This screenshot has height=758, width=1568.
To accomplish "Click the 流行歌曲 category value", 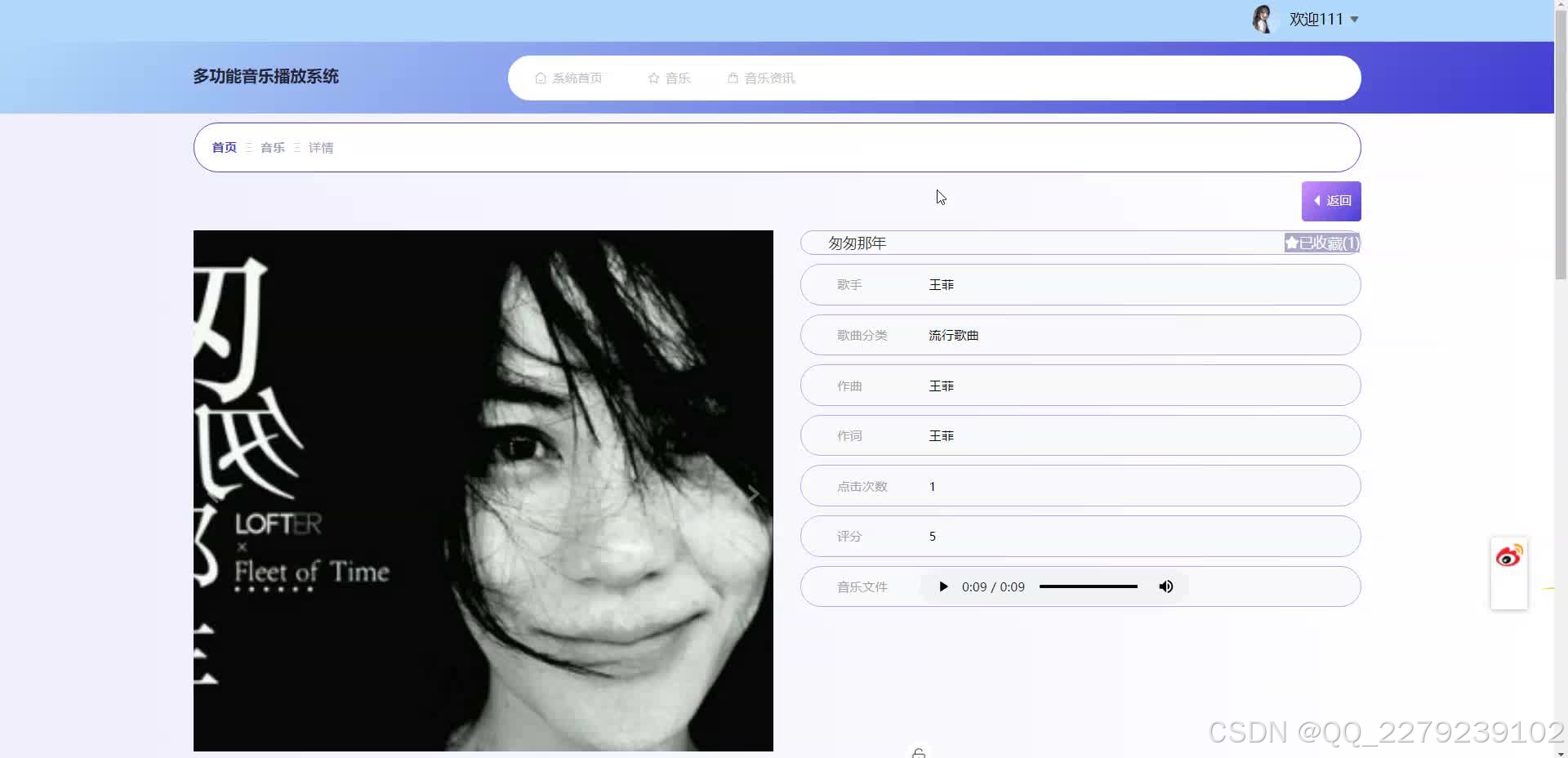I will (953, 336).
